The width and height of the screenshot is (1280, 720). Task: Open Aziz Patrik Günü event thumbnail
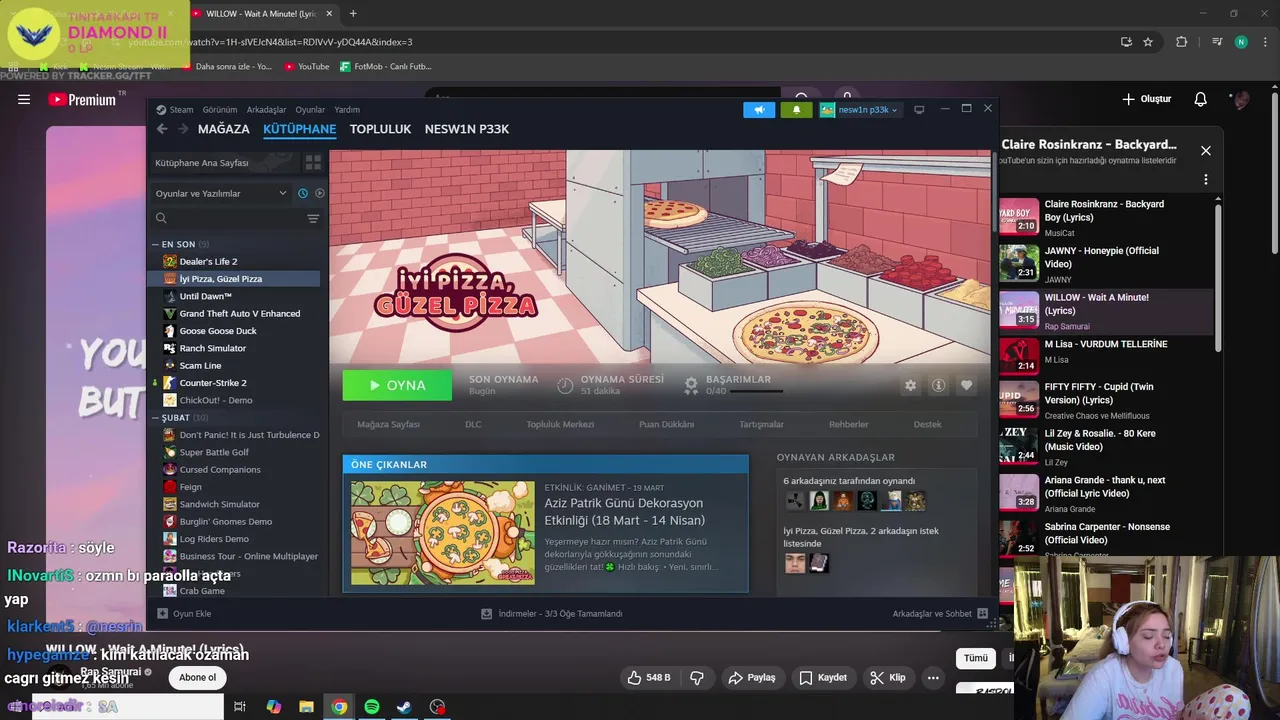click(442, 533)
